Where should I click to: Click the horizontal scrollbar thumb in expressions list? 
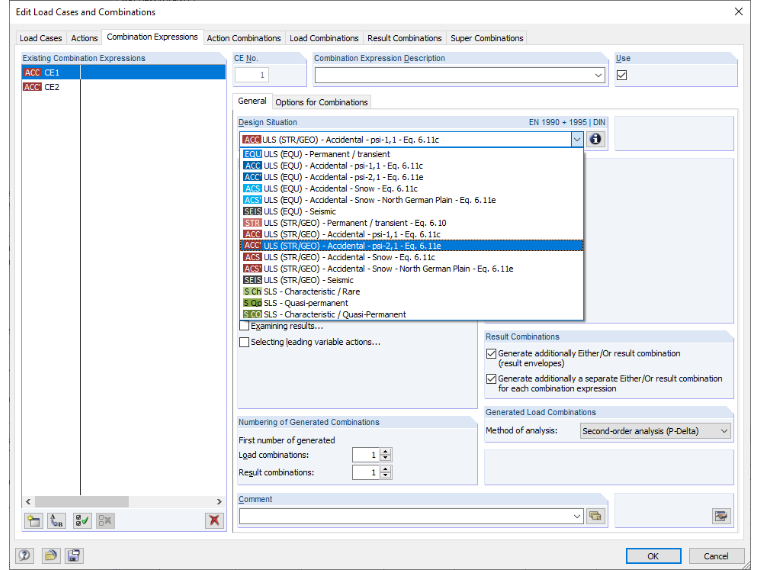(x=82, y=502)
